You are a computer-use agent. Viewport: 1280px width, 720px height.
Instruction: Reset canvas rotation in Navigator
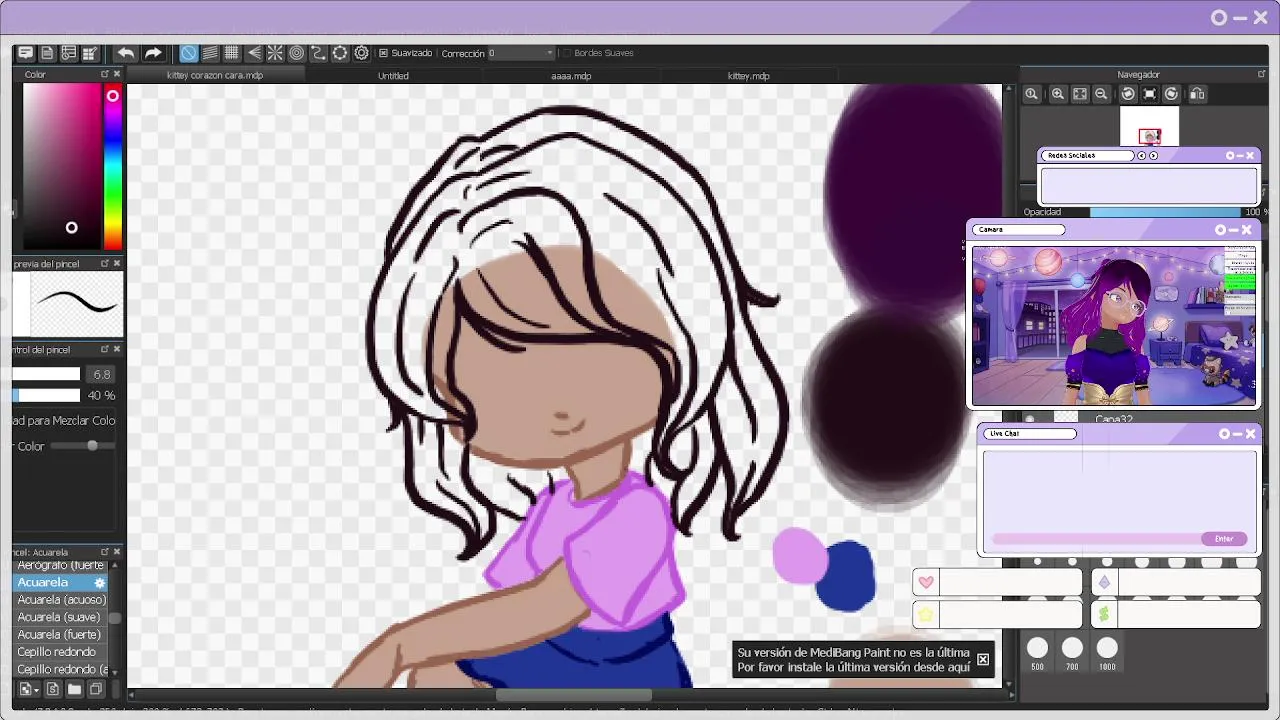1150,94
